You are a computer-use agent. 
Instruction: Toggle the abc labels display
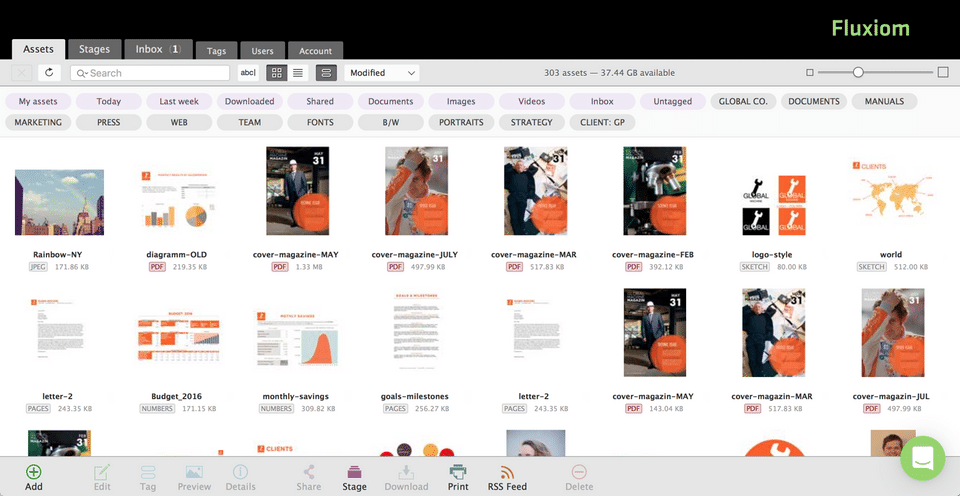coord(248,73)
